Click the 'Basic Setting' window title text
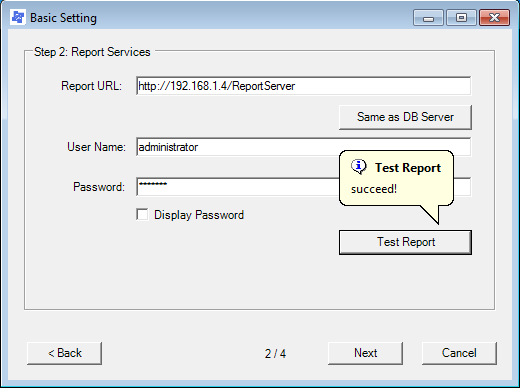Image resolution: width=520 pixels, height=388 pixels. (x=63, y=18)
